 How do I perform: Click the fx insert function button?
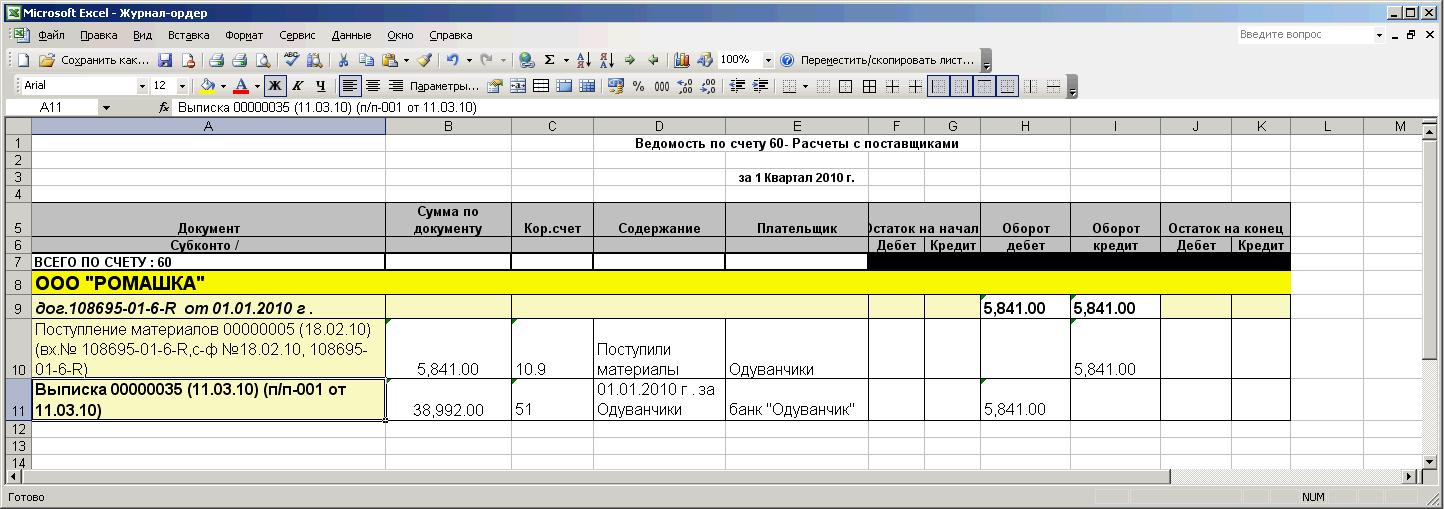pyautogui.click(x=164, y=107)
